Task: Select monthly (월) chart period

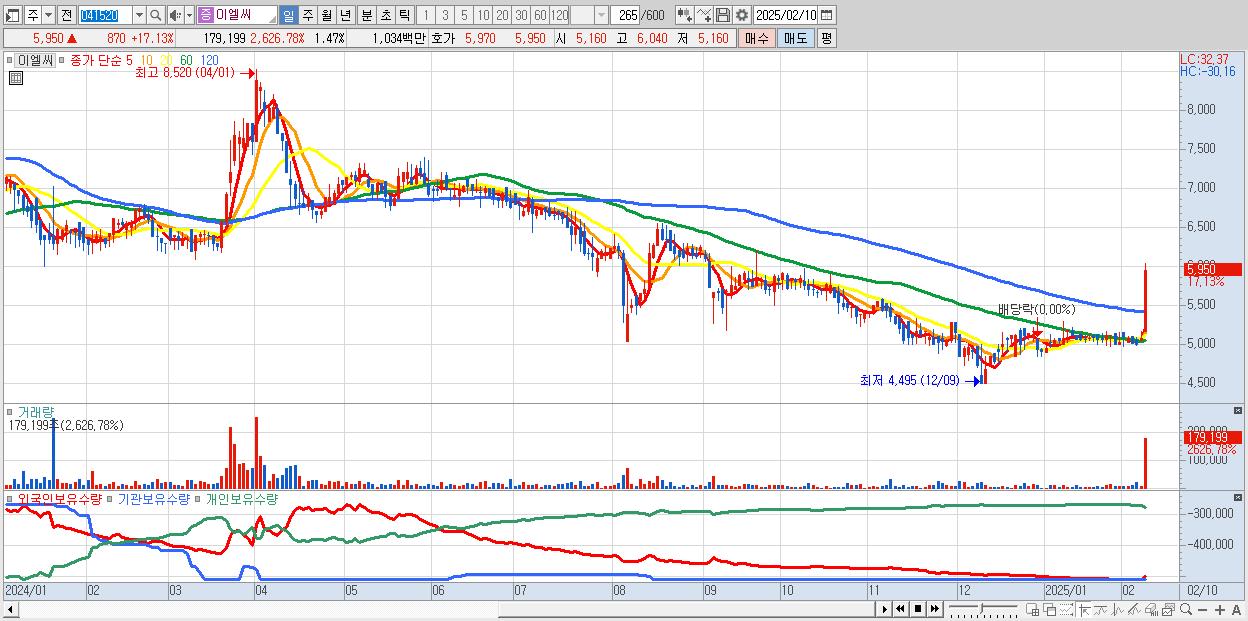Action: point(326,15)
